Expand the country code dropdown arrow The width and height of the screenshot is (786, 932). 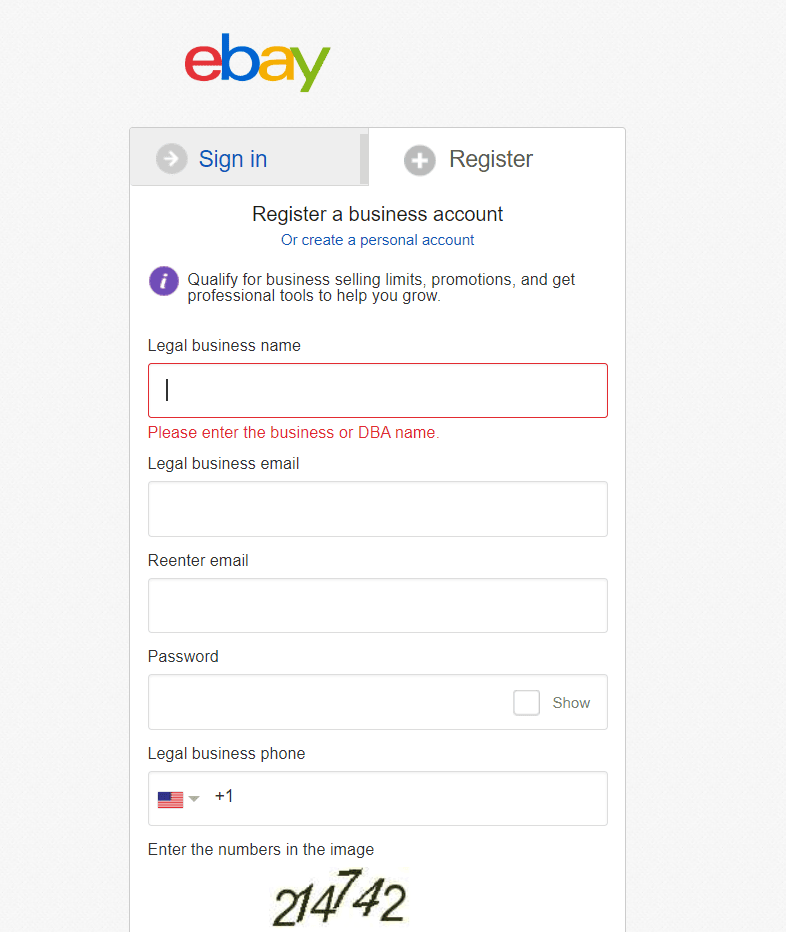coord(194,798)
